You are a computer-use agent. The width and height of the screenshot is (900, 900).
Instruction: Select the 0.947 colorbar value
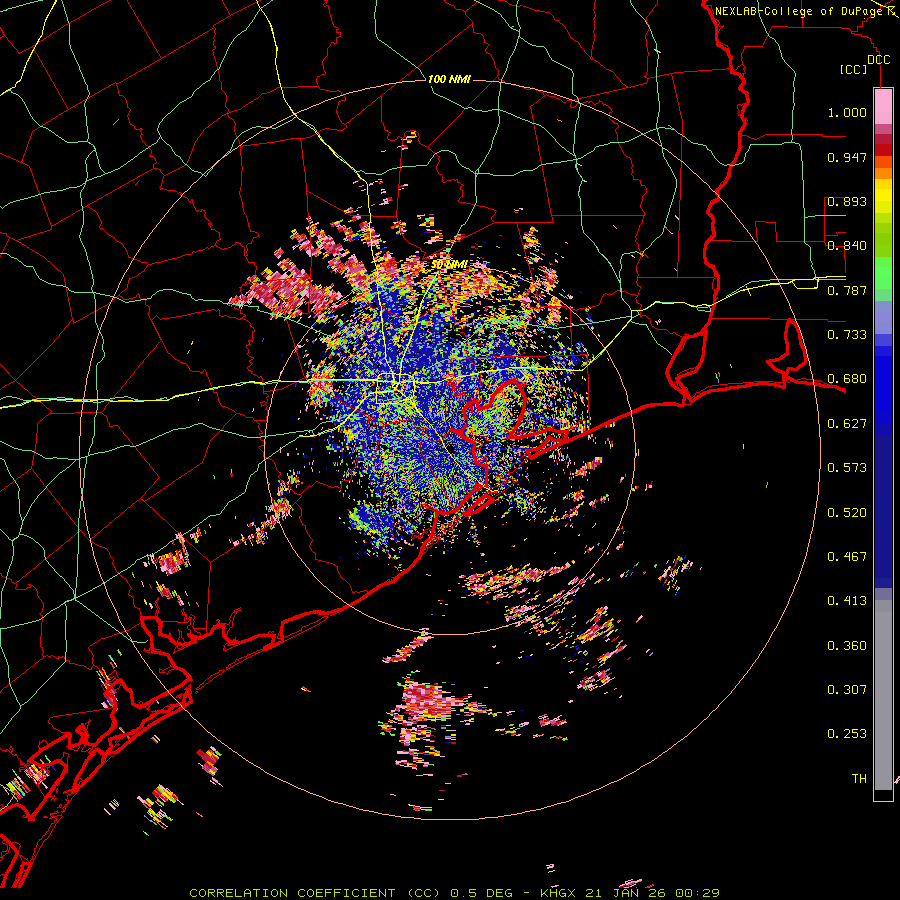[x=847, y=157]
